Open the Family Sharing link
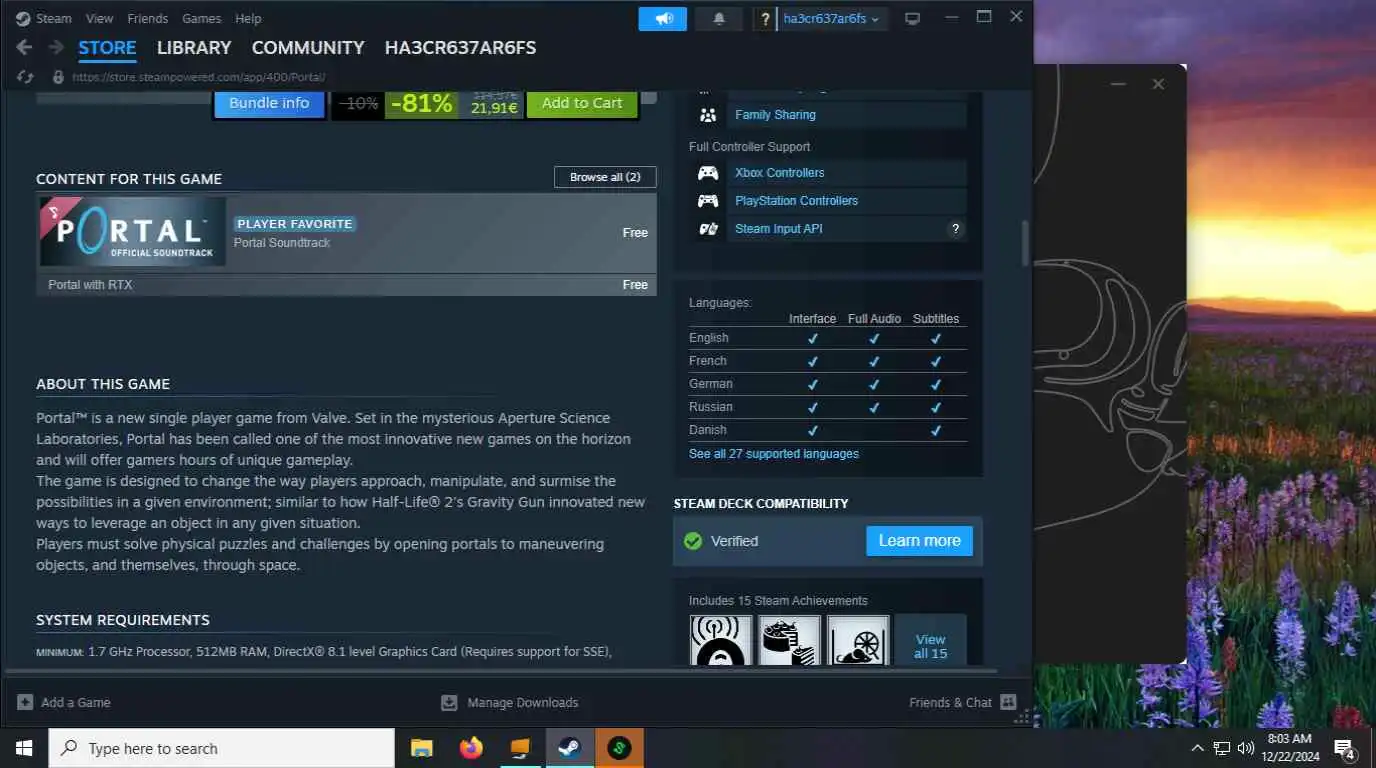This screenshot has height=768, width=1376. click(775, 115)
